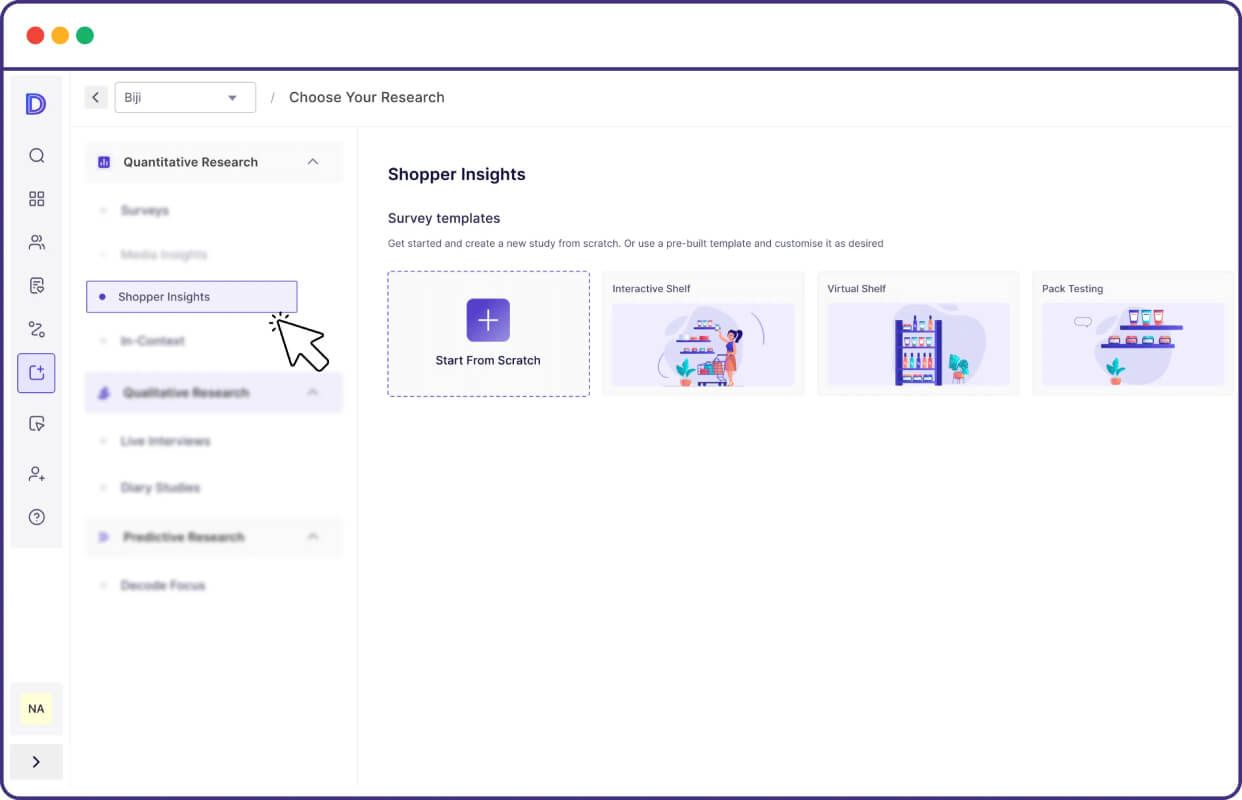Click the red close window button
1242x800 pixels.
35,35
